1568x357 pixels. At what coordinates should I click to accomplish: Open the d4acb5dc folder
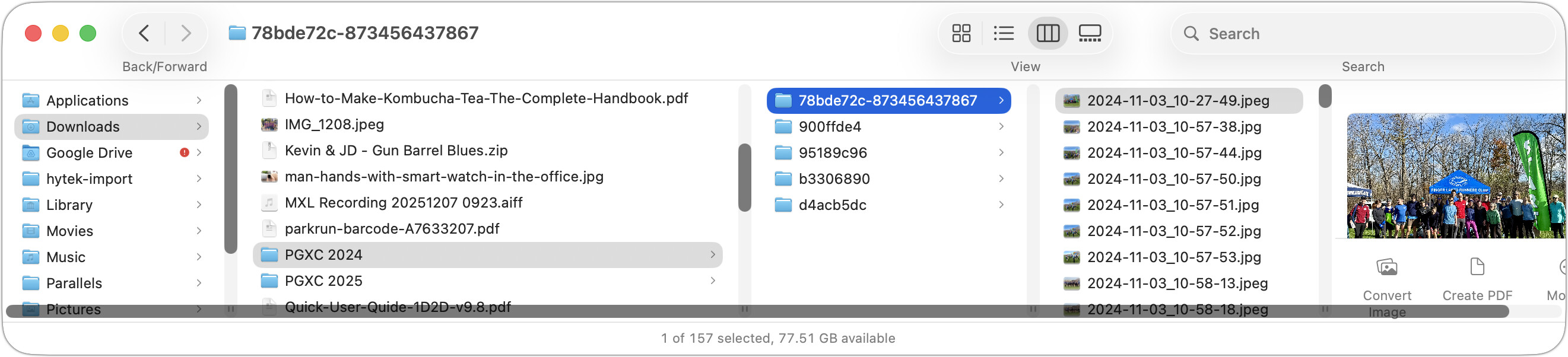pos(832,205)
